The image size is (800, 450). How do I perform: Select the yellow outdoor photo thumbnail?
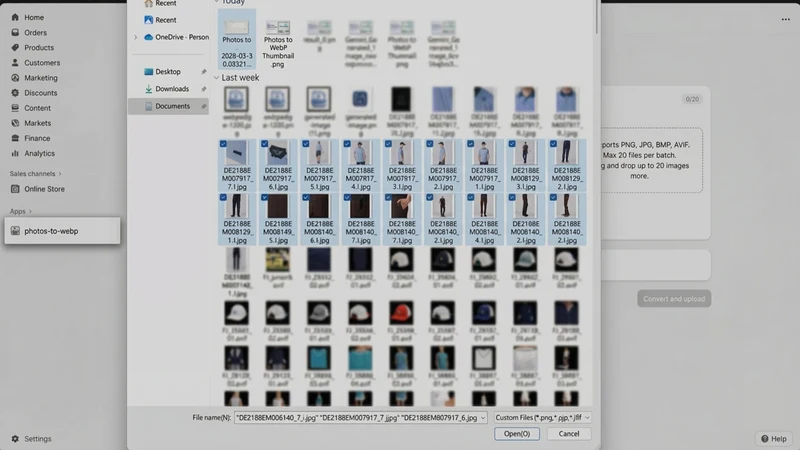pyautogui.click(x=278, y=260)
